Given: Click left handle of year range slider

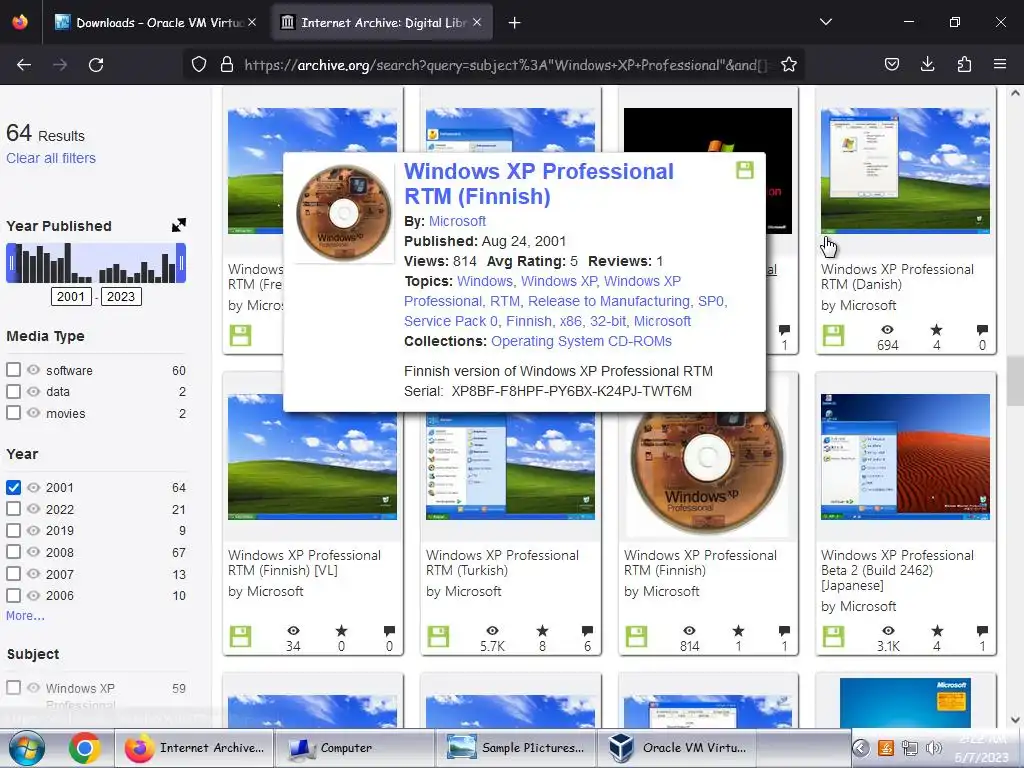Looking at the screenshot, I should click(11, 263).
